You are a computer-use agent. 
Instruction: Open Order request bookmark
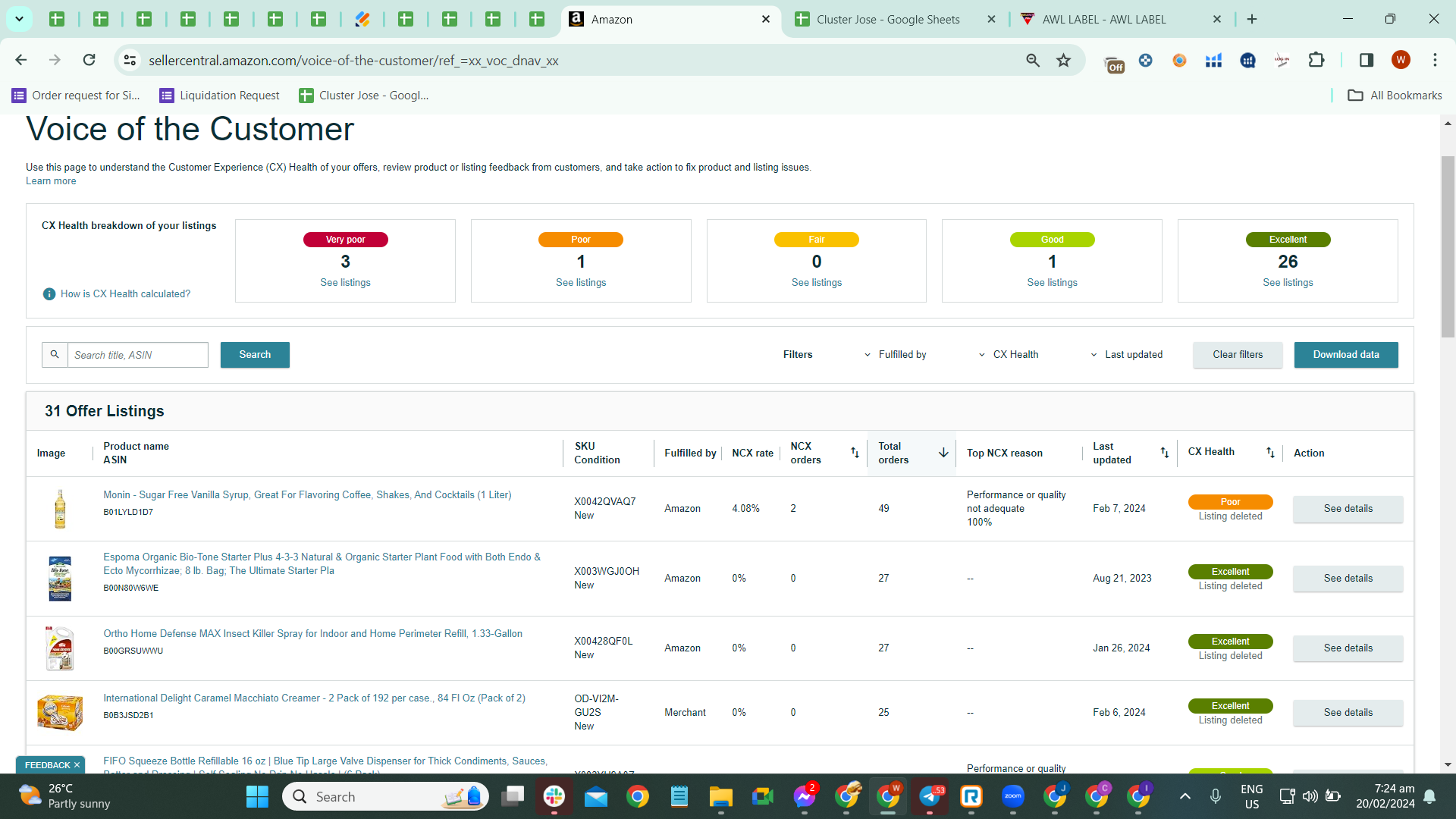pyautogui.click(x=77, y=96)
